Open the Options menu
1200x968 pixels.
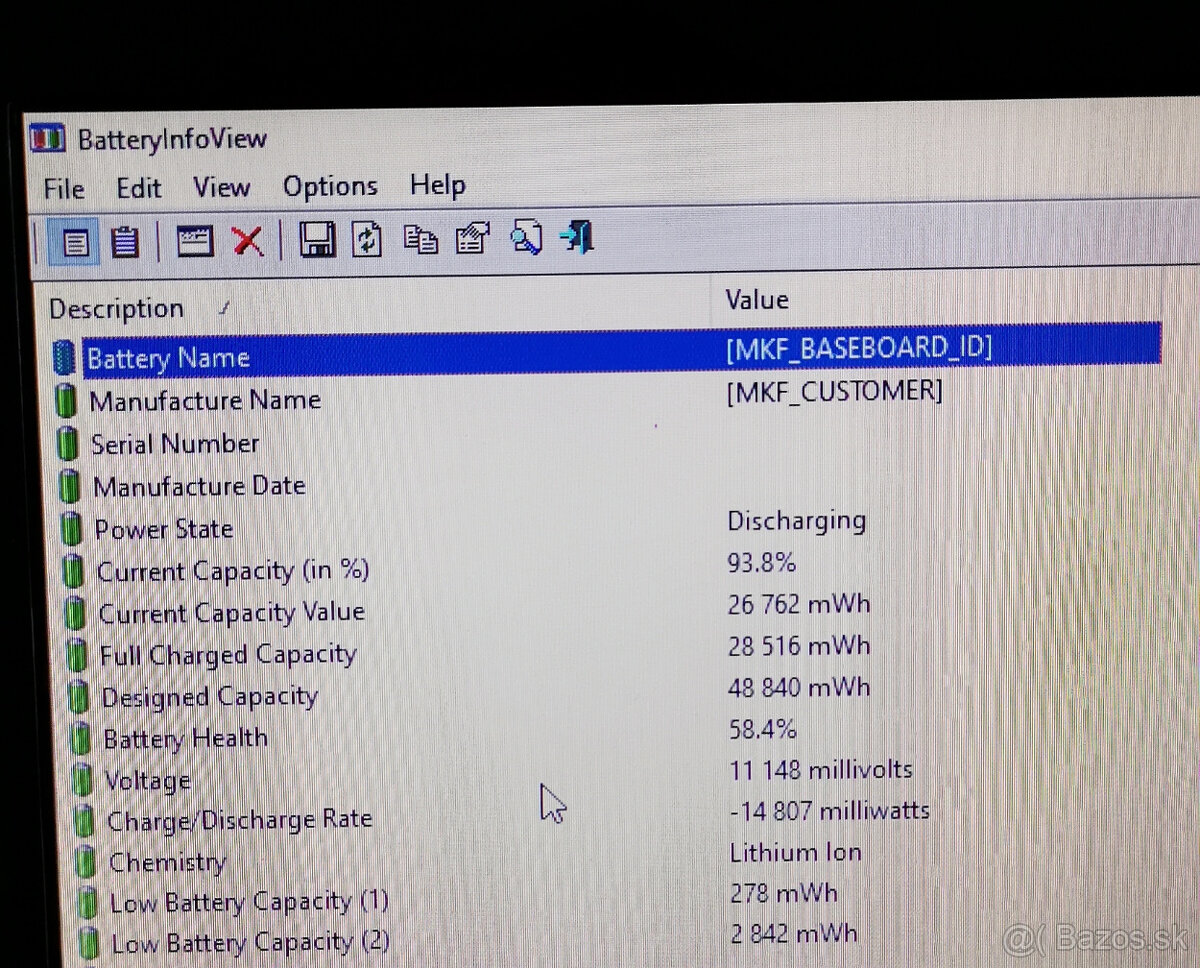pyautogui.click(x=330, y=186)
